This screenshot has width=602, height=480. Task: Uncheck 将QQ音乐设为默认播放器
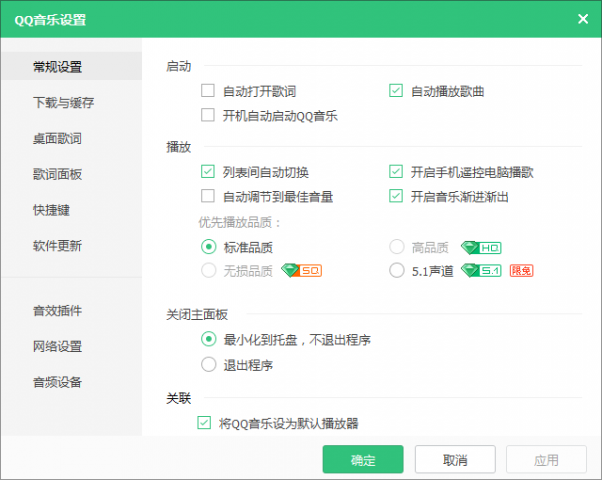pos(204,422)
